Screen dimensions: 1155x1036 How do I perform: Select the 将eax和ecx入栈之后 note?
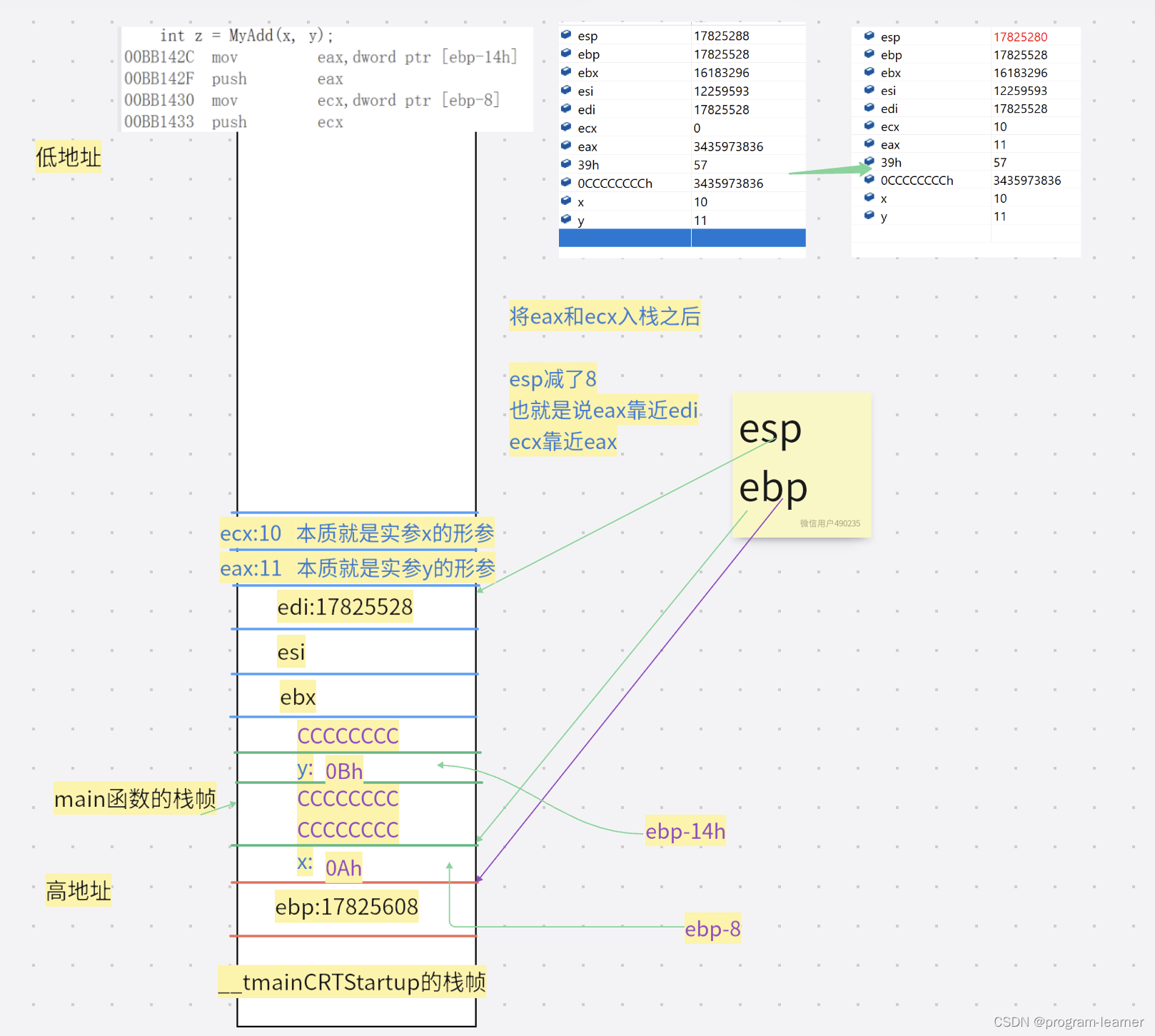pyautogui.click(x=605, y=316)
